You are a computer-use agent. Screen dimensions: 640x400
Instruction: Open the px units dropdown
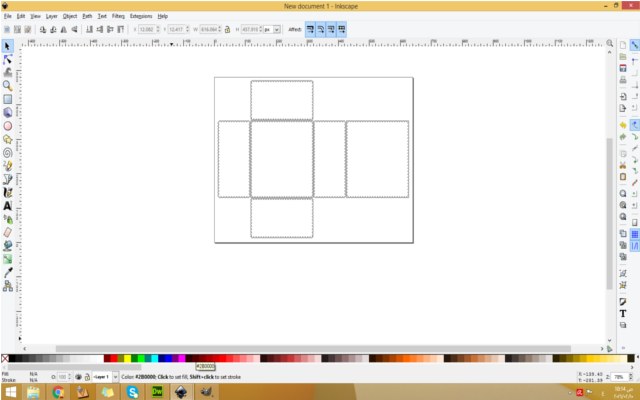coord(272,29)
